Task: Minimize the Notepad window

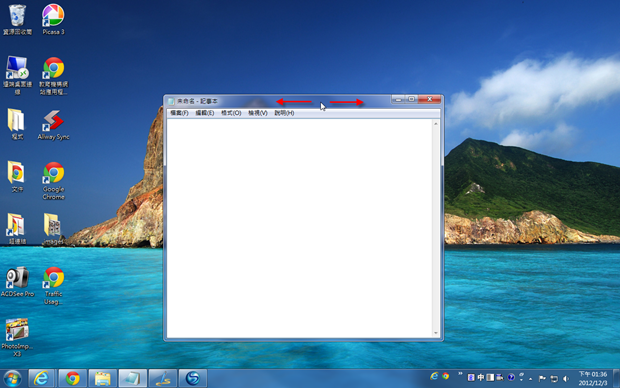Action: tap(398, 99)
